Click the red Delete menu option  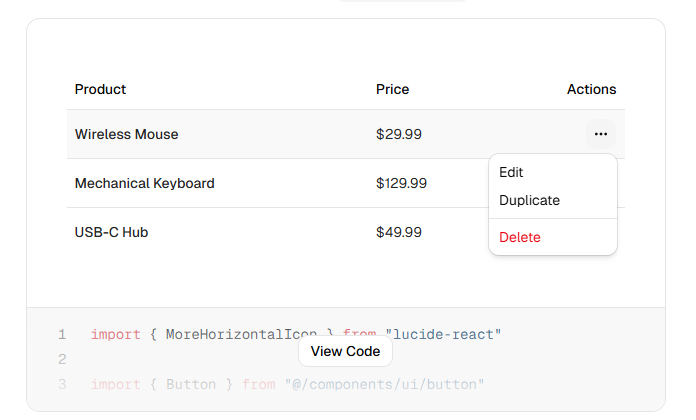[x=519, y=237]
